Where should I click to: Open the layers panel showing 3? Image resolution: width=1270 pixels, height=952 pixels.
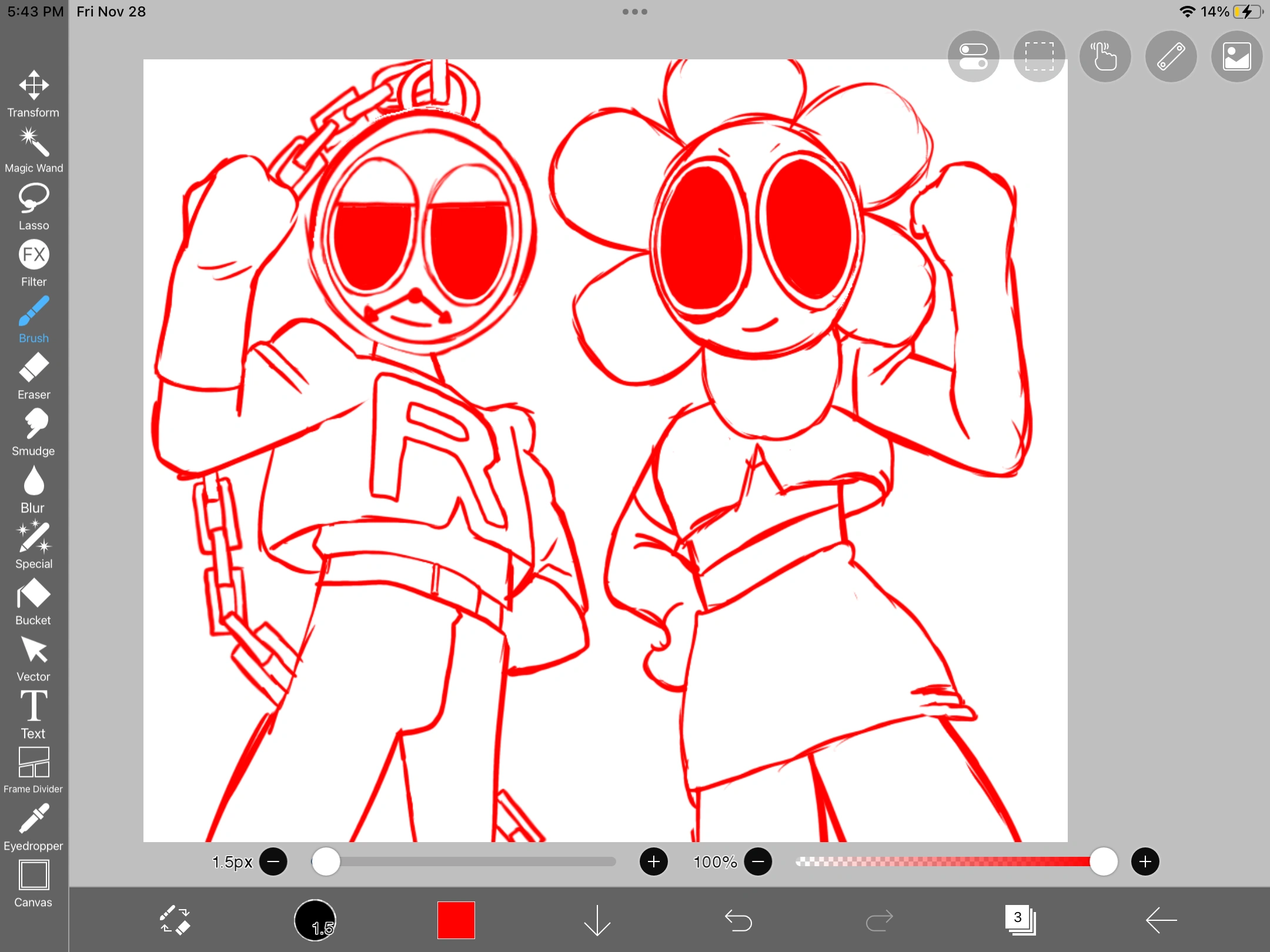[x=1020, y=920]
